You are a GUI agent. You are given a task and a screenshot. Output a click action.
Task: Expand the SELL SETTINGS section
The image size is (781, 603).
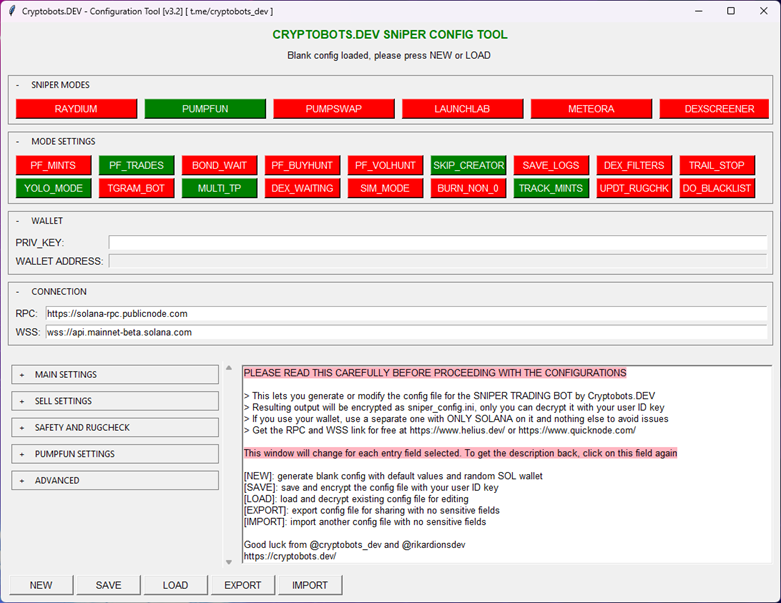tap(114, 401)
